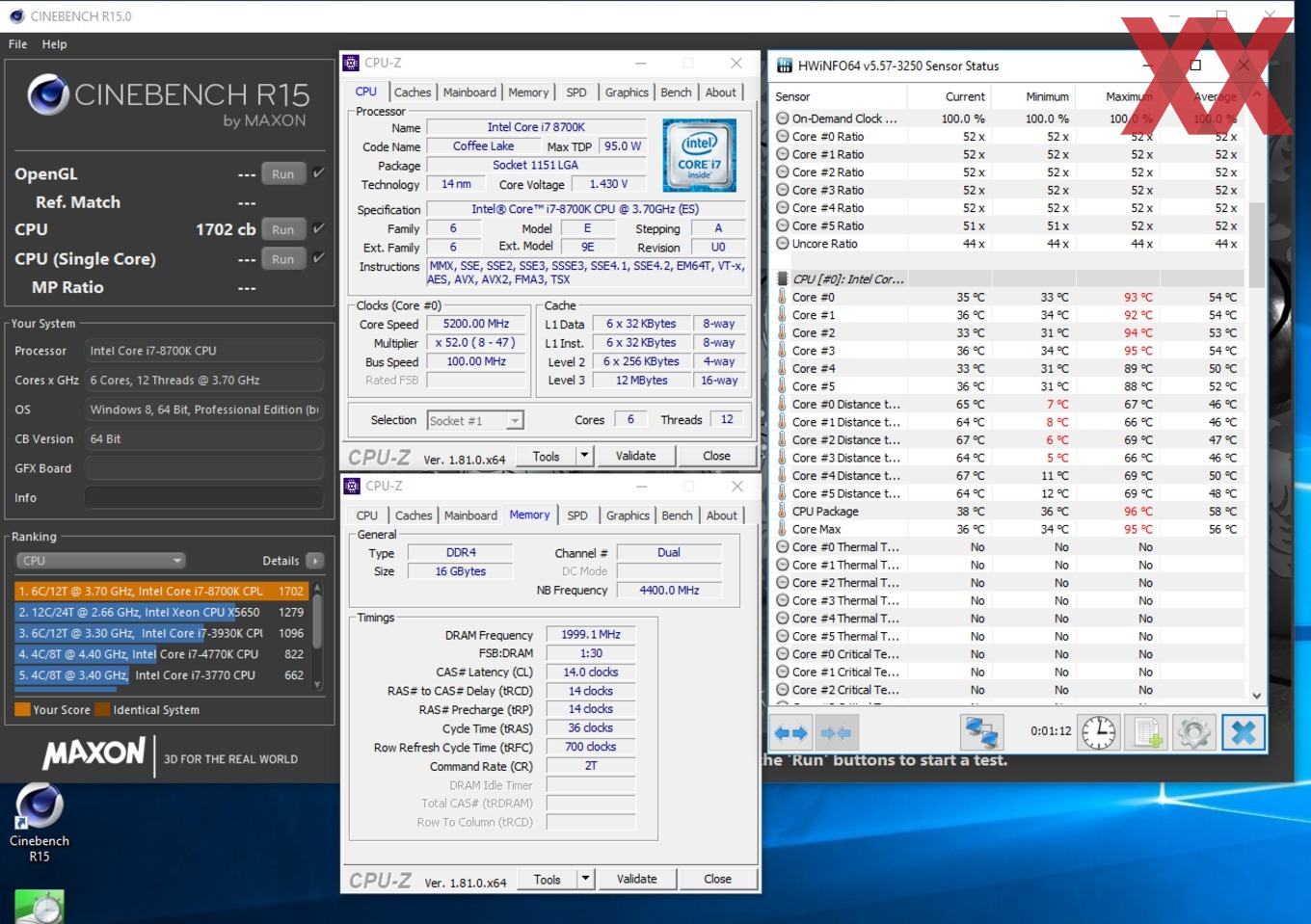Click HWiNFO expand sensors arrows button
1311x924 pixels.
click(x=791, y=733)
